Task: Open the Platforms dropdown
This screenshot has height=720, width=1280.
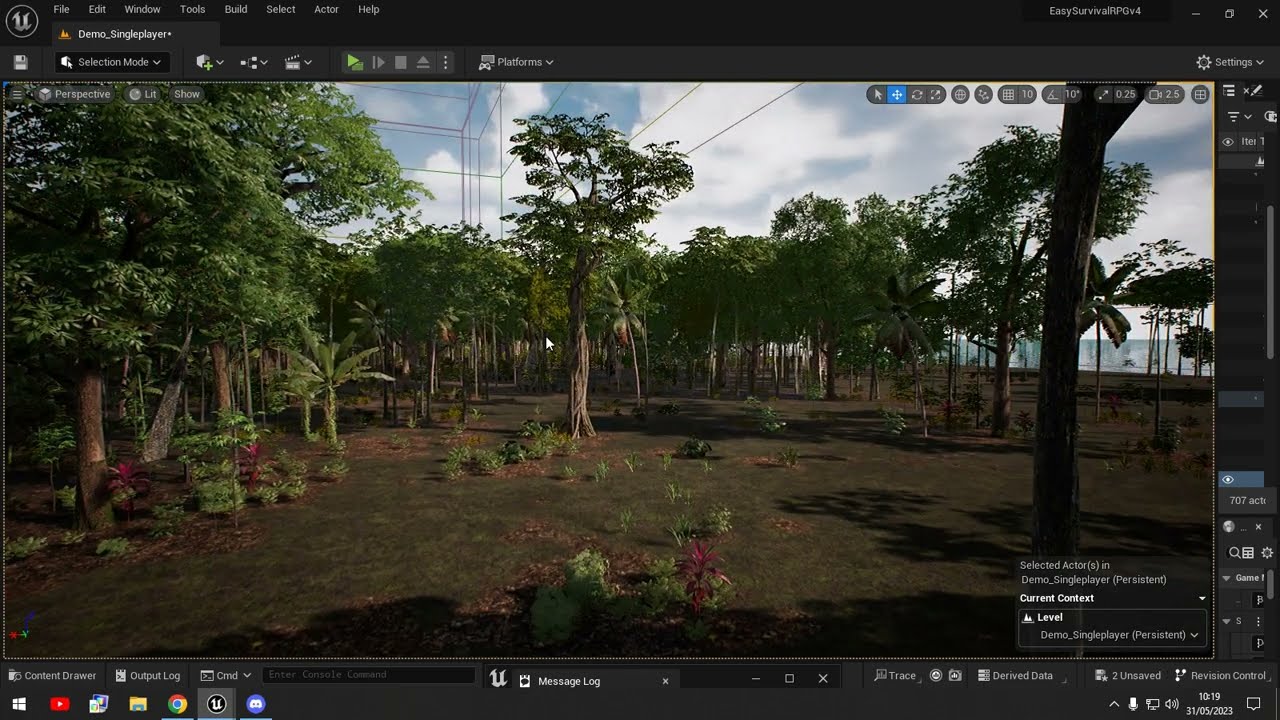Action: click(516, 62)
